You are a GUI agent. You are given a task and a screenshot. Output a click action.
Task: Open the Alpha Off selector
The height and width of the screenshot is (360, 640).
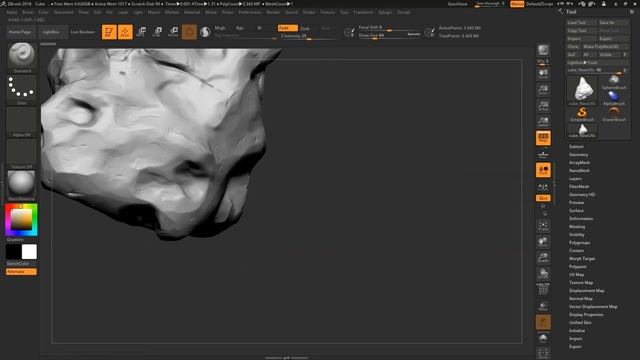coord(22,122)
